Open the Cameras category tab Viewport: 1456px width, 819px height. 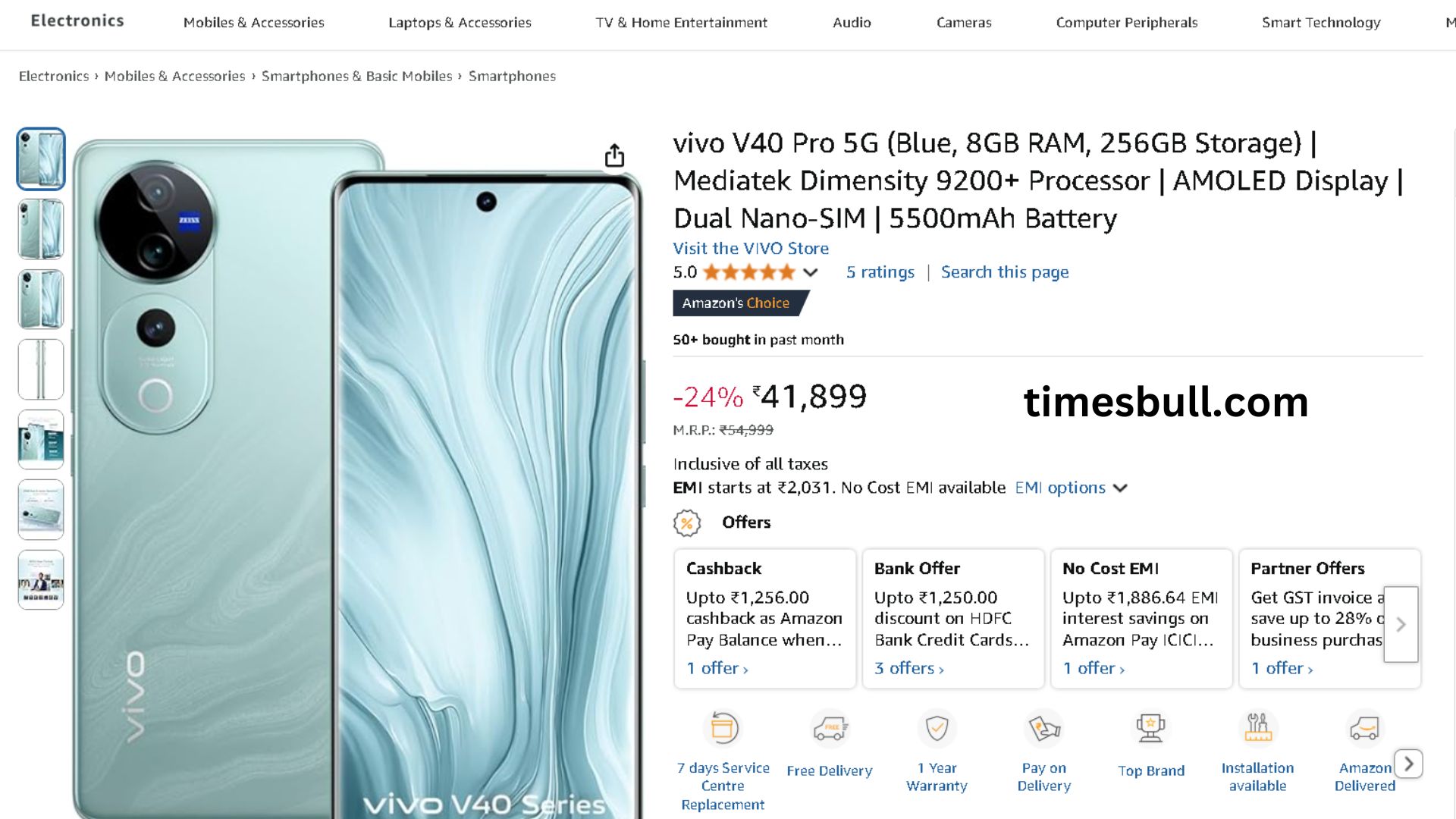pos(963,23)
